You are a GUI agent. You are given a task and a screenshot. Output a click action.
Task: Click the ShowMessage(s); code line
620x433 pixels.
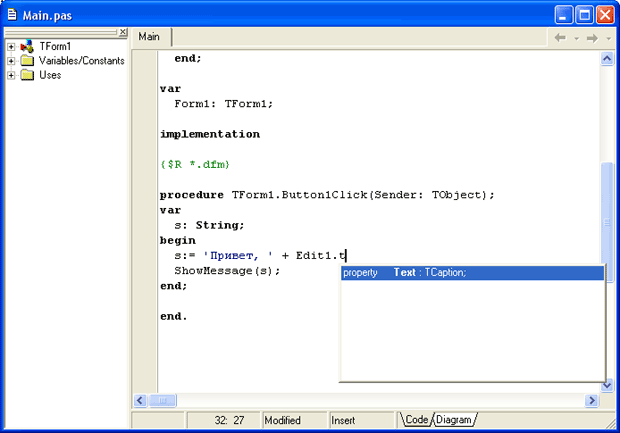227,271
